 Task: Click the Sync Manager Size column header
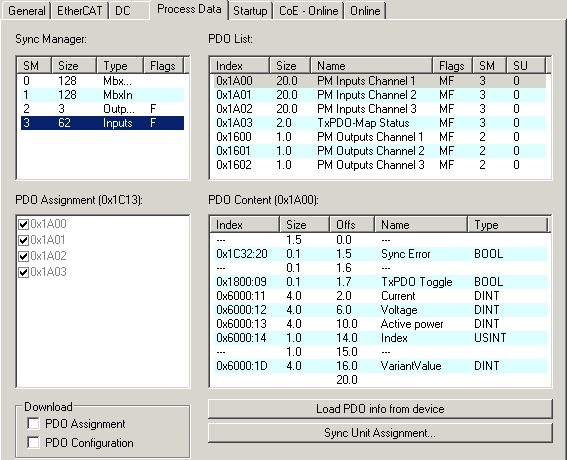point(74,66)
